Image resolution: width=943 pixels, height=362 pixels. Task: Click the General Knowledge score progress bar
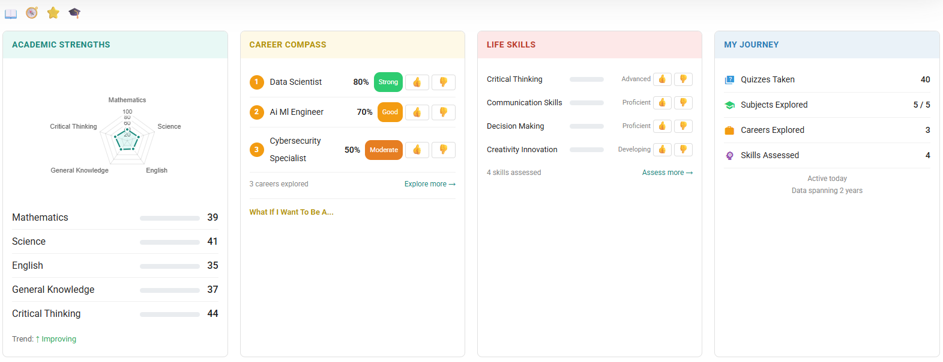[170, 290]
